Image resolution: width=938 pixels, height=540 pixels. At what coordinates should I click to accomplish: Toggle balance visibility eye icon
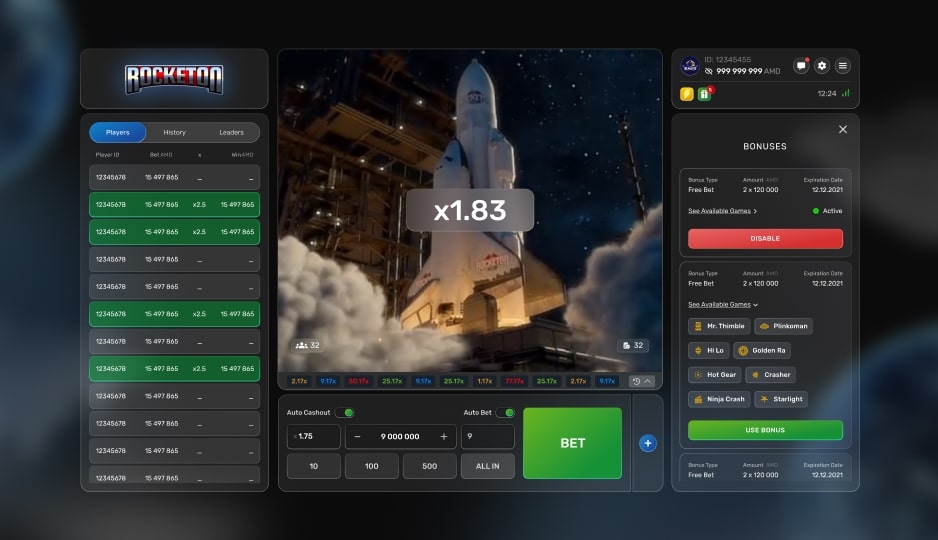[x=709, y=72]
